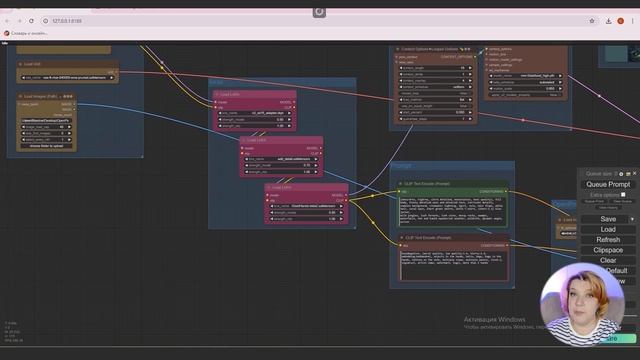Open the browser downloads icon
The width and height of the screenshot is (640, 360).
pyautogui.click(x=608, y=21)
